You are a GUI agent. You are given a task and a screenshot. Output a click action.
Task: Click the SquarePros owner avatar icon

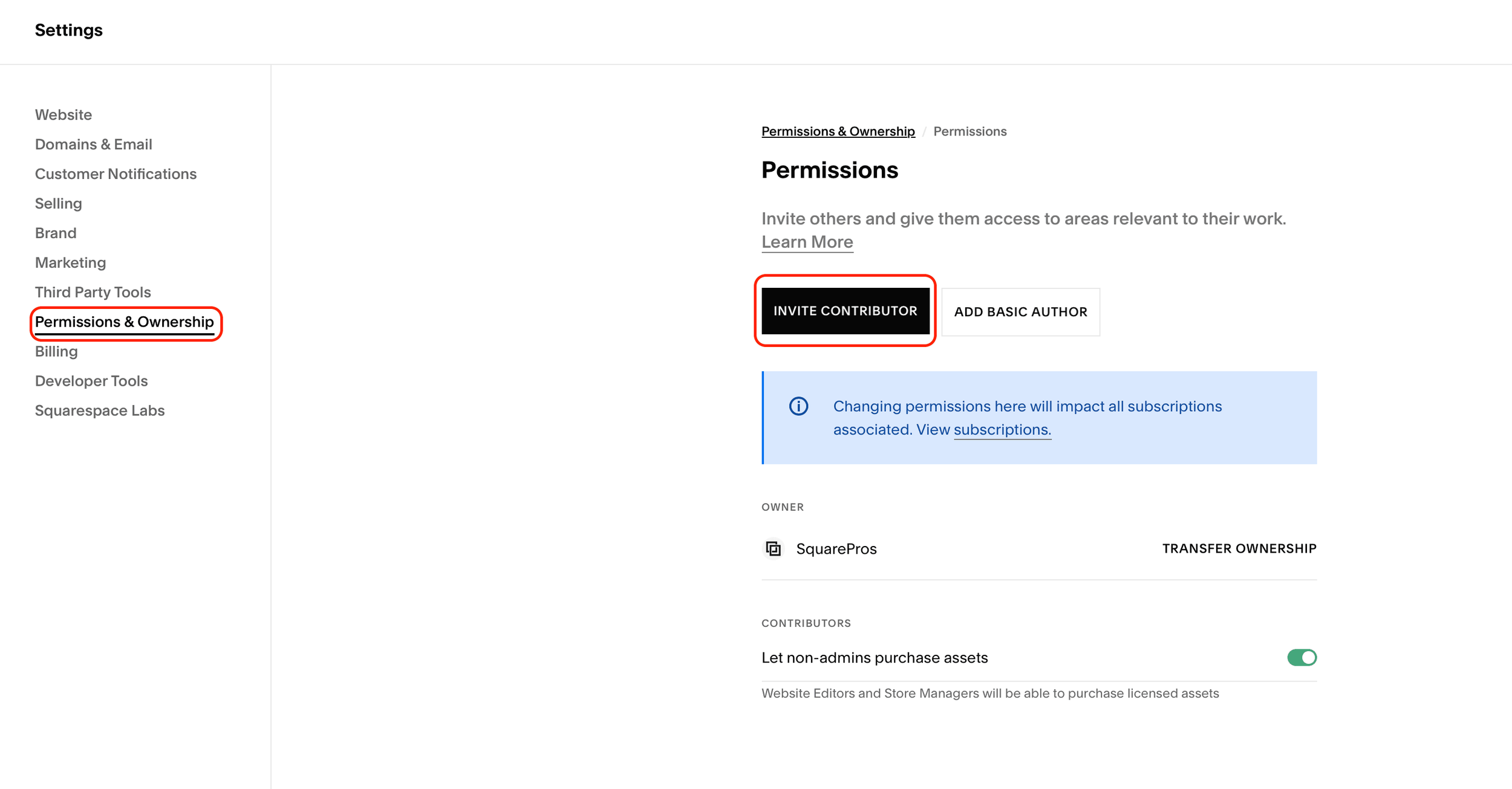pyautogui.click(x=773, y=548)
